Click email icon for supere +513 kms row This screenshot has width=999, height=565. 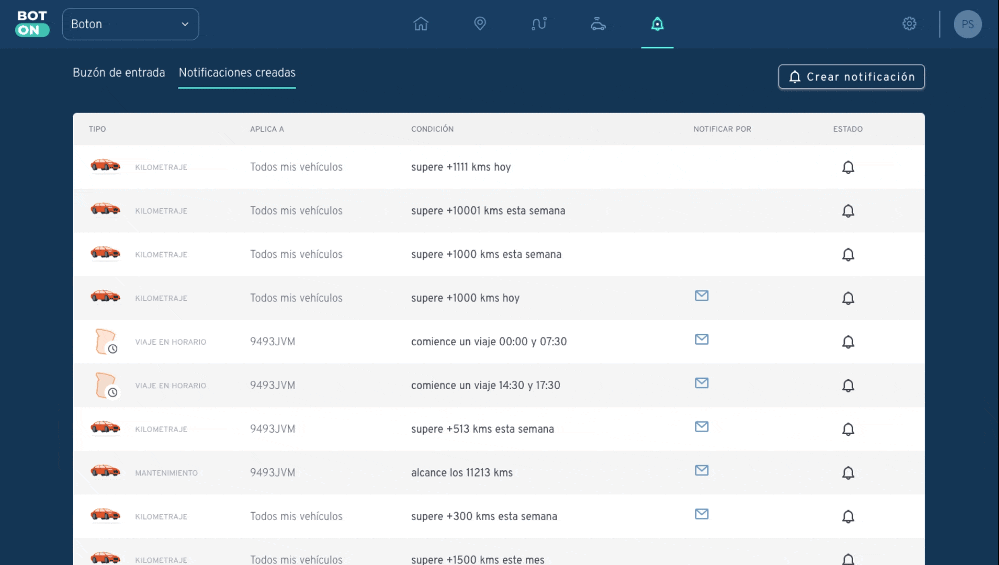701,427
